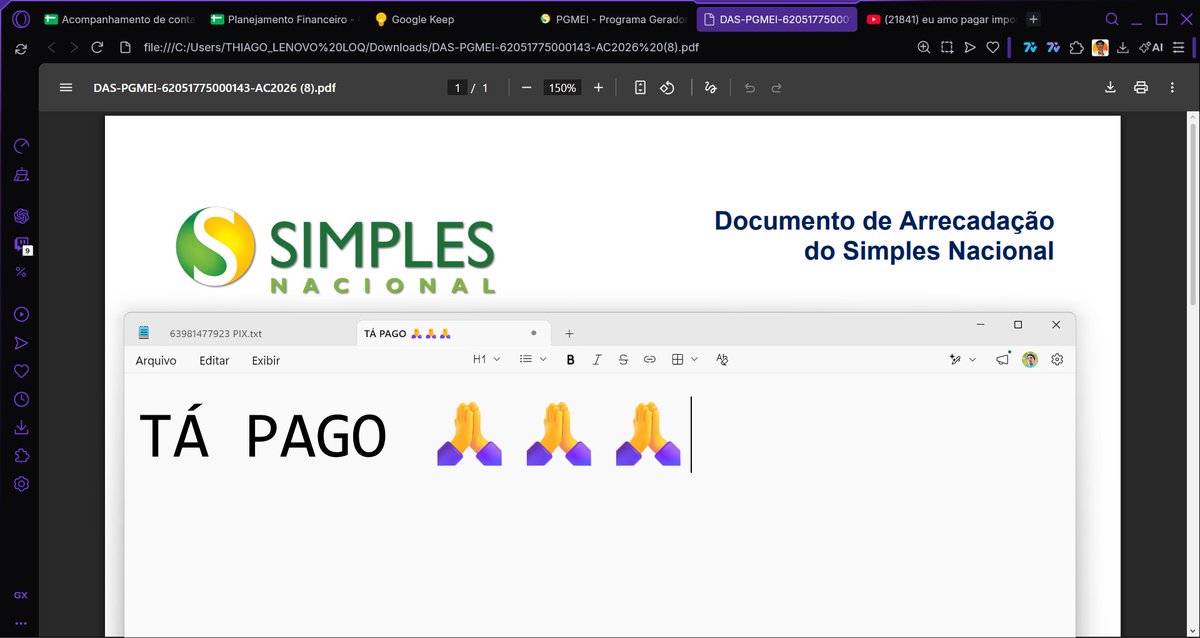Click the PDF page number field
Image resolution: width=1200 pixels, height=638 pixels.
pyautogui.click(x=458, y=88)
